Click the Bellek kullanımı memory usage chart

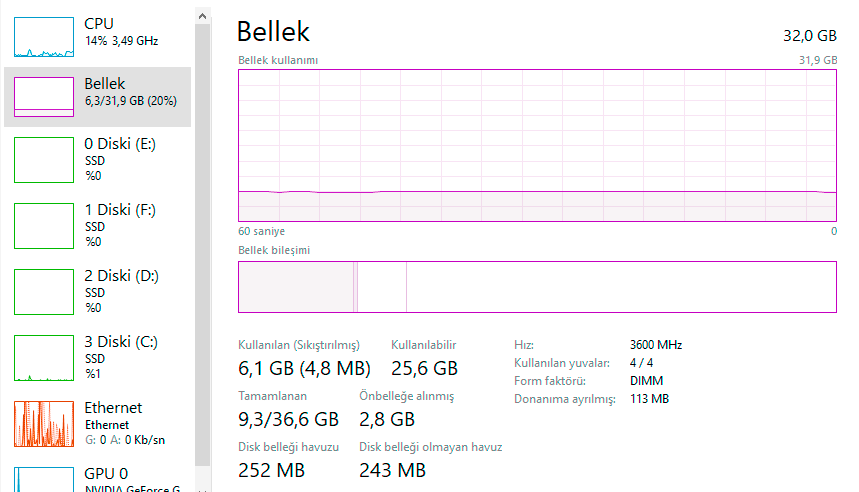[x=537, y=145]
